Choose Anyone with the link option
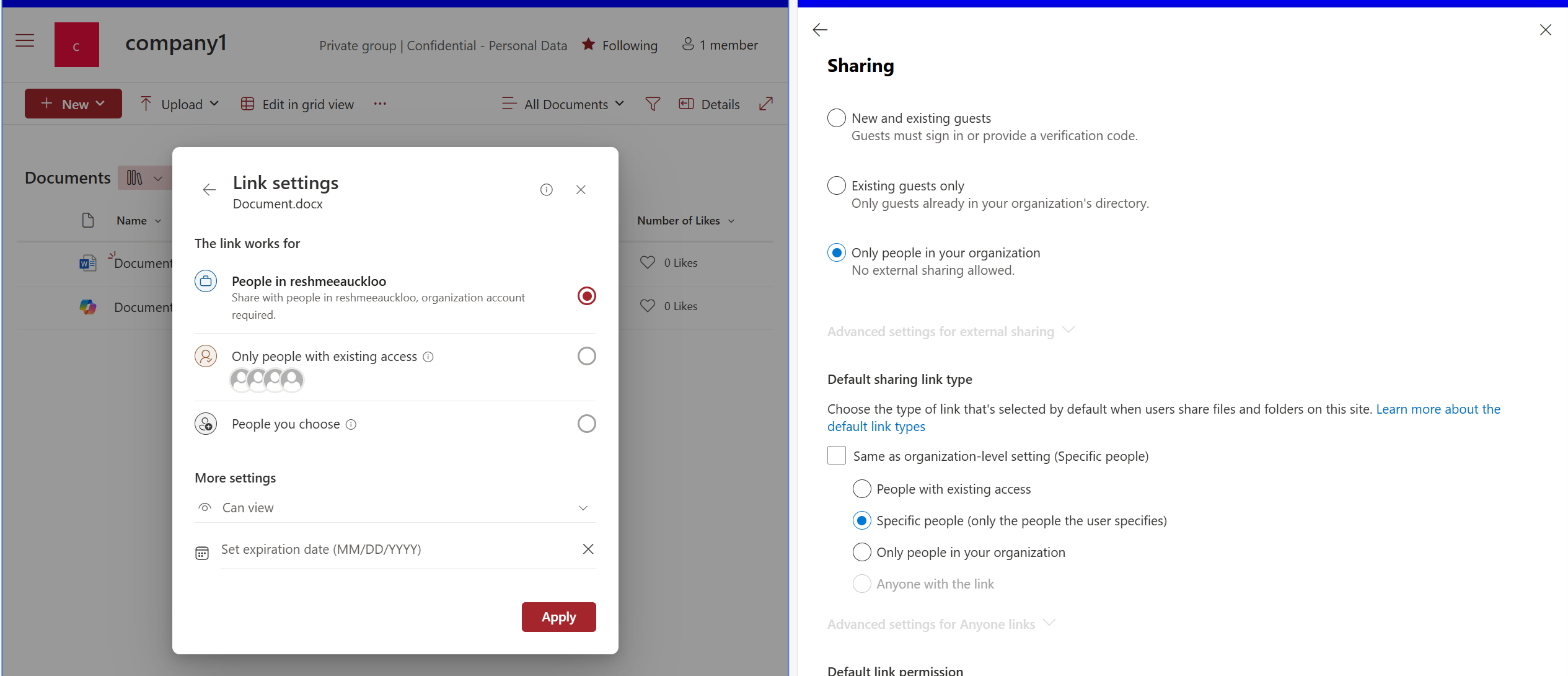This screenshot has height=676, width=1568. pyautogui.click(x=861, y=584)
